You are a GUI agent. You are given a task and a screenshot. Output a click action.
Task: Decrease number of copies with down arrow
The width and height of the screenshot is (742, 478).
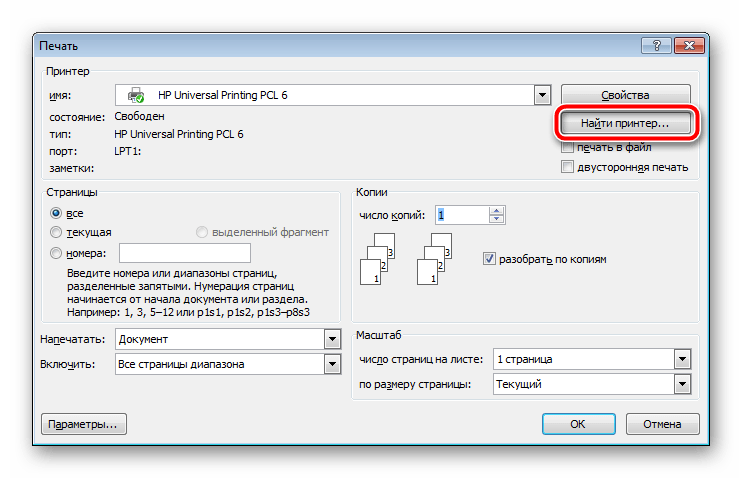click(x=496, y=219)
